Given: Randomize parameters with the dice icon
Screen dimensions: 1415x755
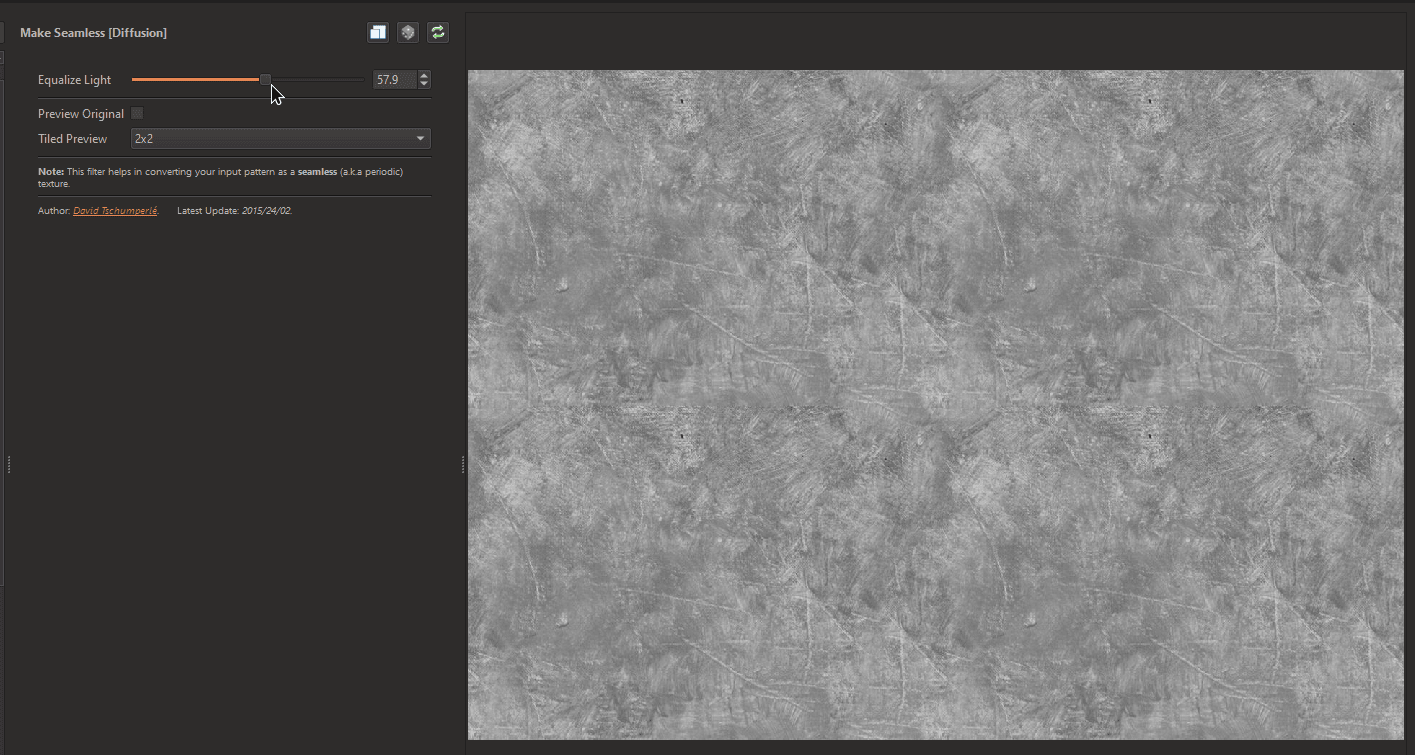Looking at the screenshot, I should pos(407,33).
